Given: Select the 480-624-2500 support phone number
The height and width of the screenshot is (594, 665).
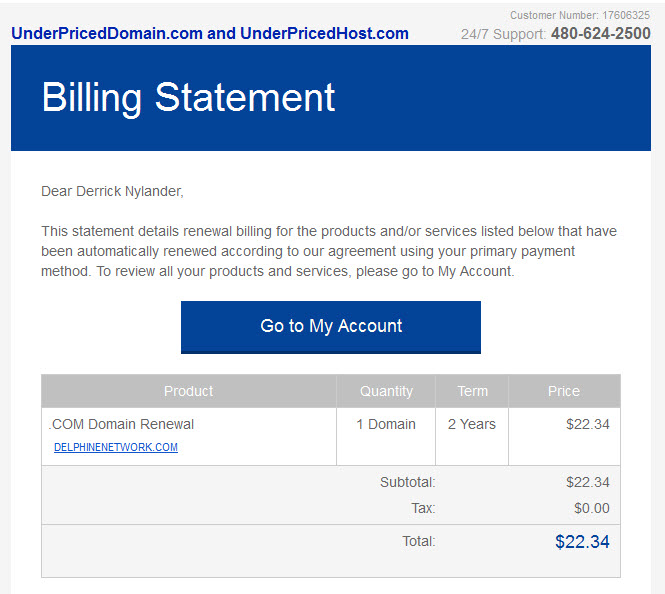Looking at the screenshot, I should point(601,33).
